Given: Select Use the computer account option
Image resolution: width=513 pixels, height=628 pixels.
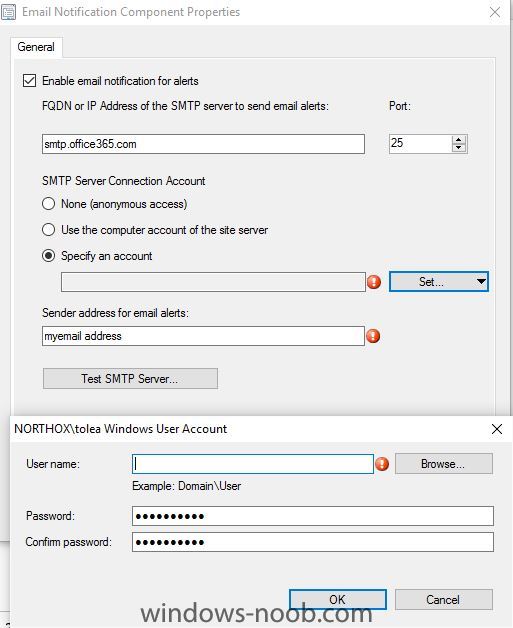Looking at the screenshot, I should click(48, 230).
